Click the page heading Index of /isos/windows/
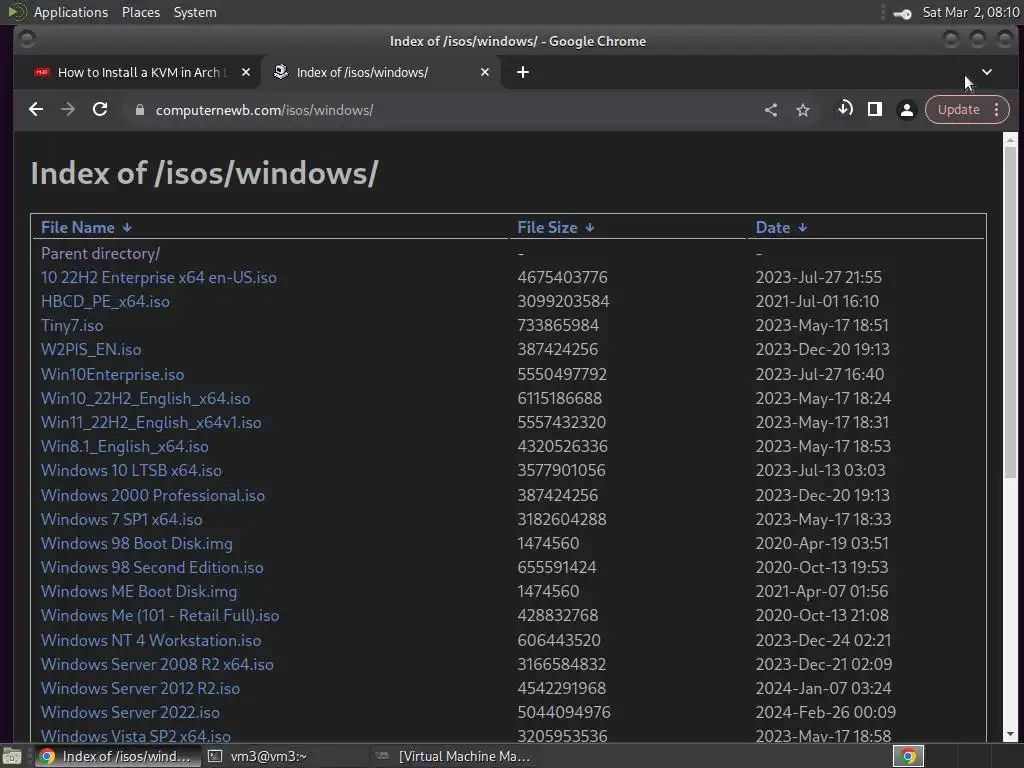This screenshot has width=1024, height=768. (x=204, y=174)
